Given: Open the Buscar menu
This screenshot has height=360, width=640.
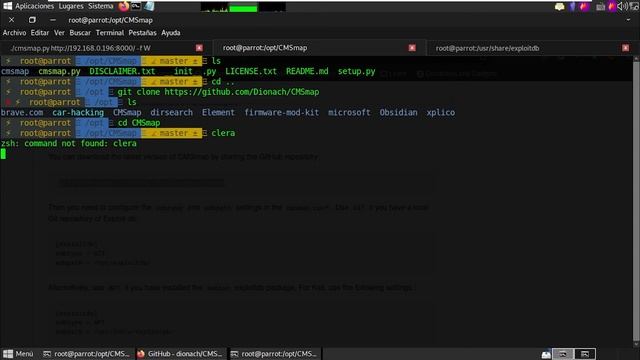Looking at the screenshot, I should point(80,33).
